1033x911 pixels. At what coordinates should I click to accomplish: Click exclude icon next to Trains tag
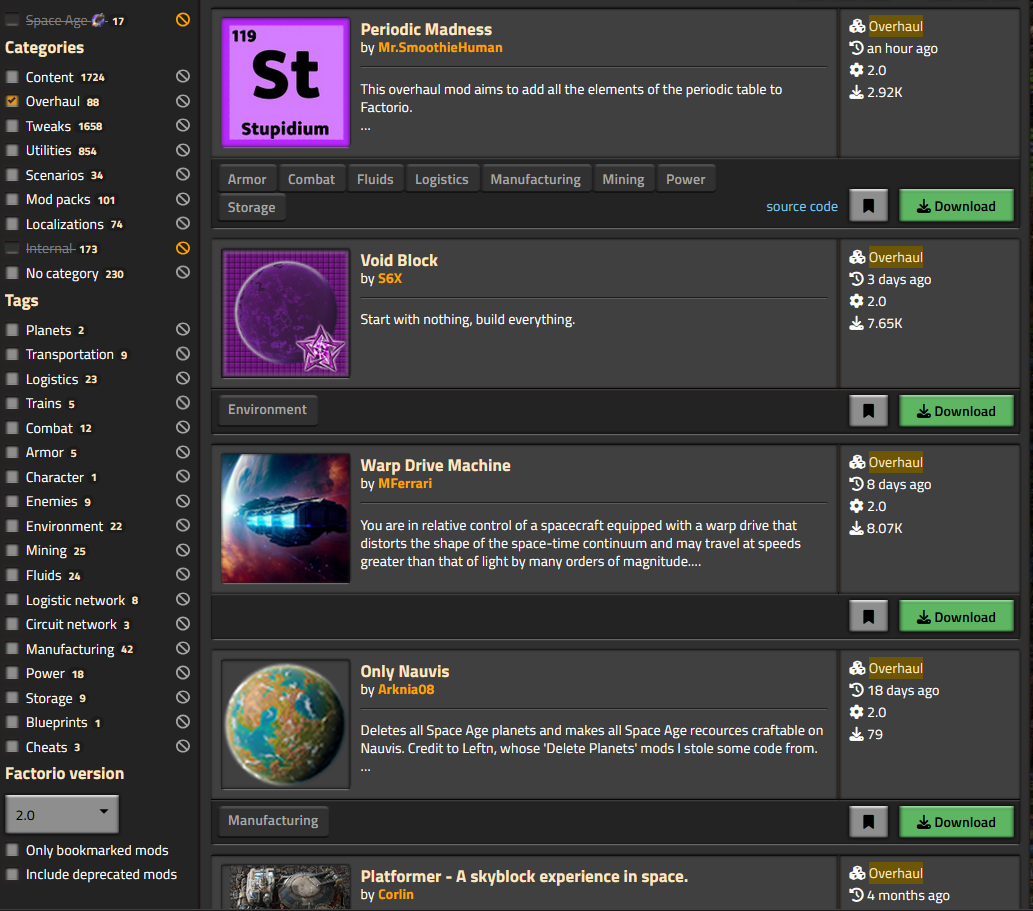182,403
